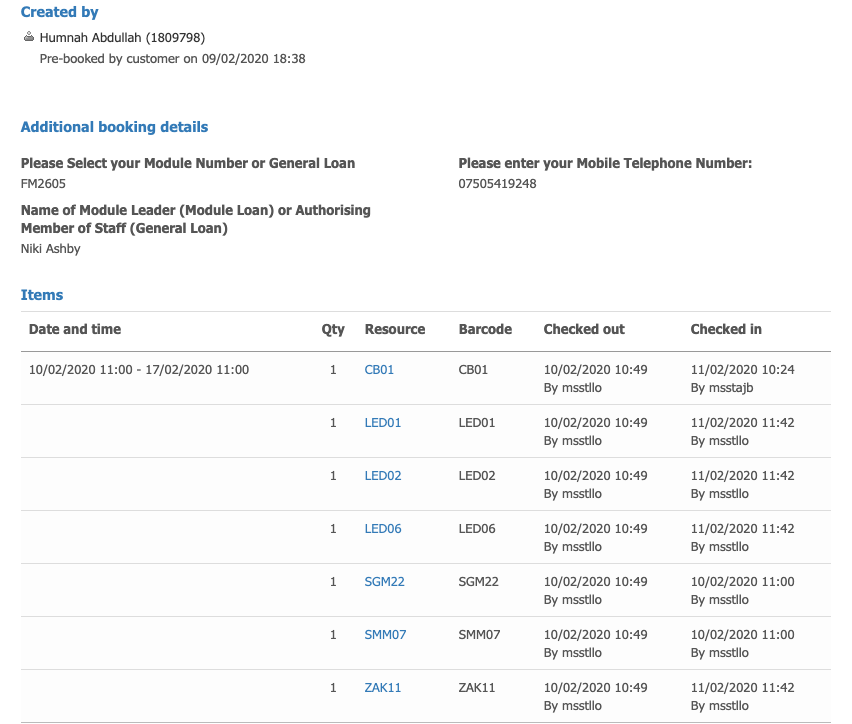Click the Date and time column header
Screen dimensions: 852x724
pyautogui.click(x=74, y=329)
